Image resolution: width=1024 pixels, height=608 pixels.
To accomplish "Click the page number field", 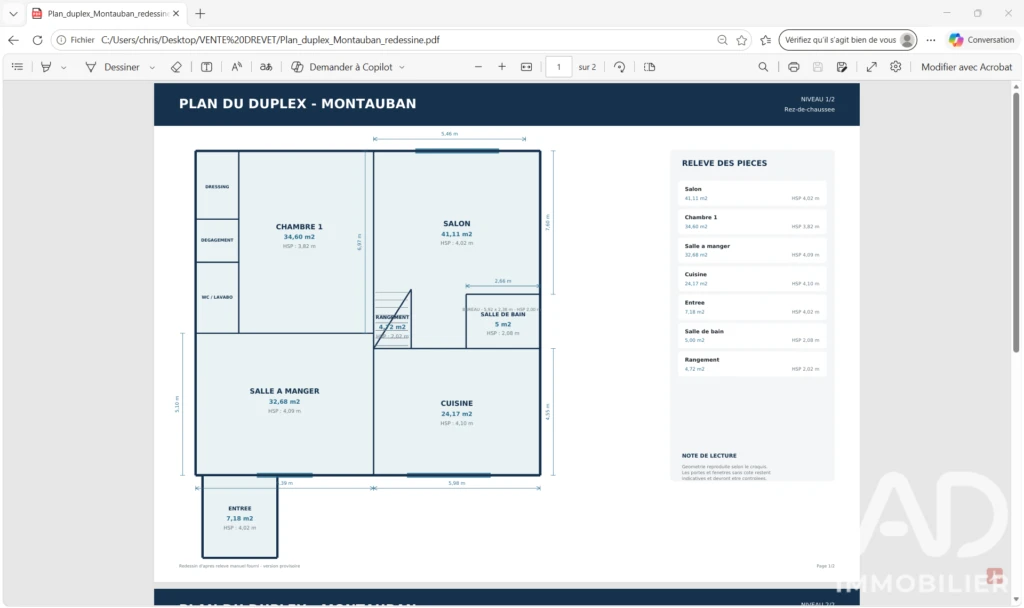I will click(558, 67).
